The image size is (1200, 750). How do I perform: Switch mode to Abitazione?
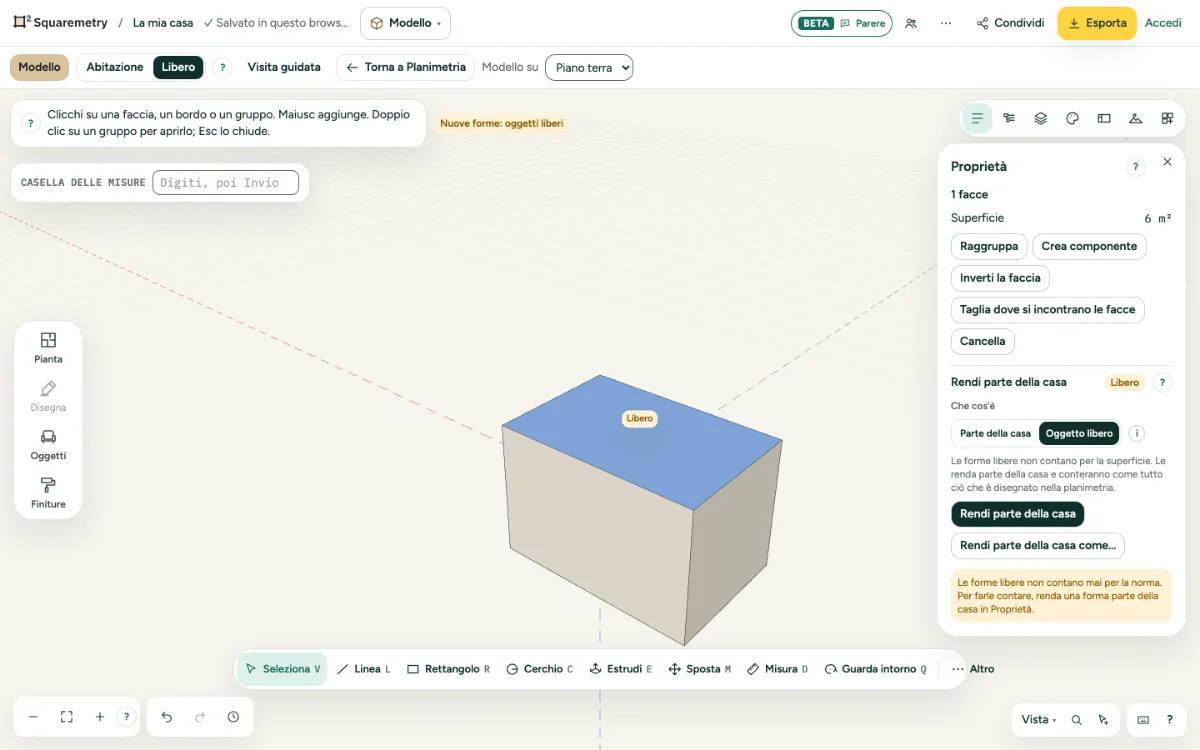coord(115,67)
